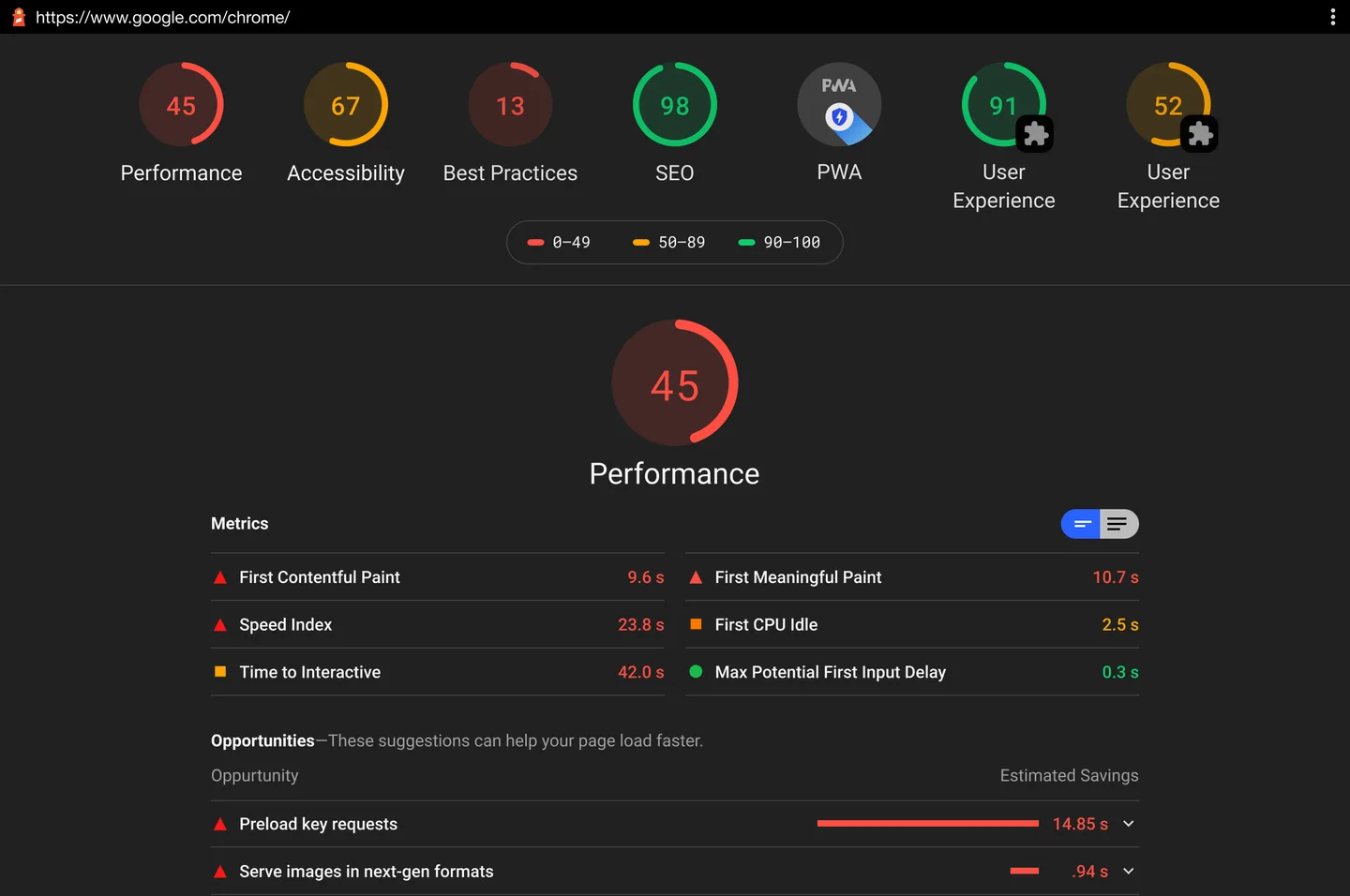The height and width of the screenshot is (896, 1350).
Task: Click the red triangle beside Speed Index
Action: [x=220, y=625]
